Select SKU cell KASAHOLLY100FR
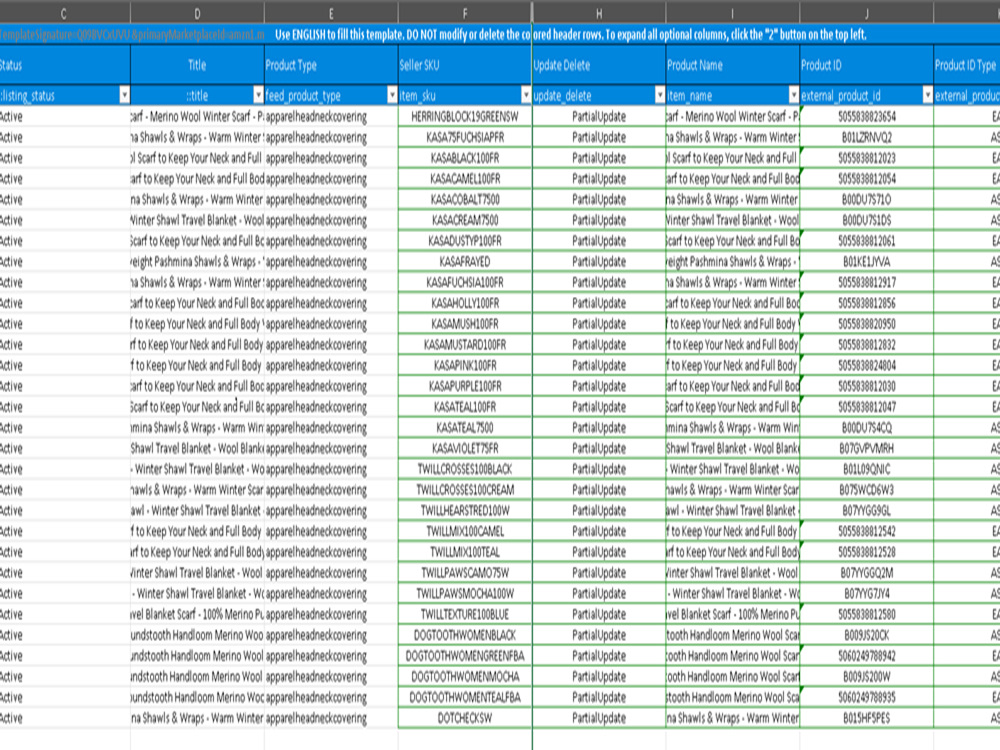This screenshot has height=750, width=1000. 465,303
